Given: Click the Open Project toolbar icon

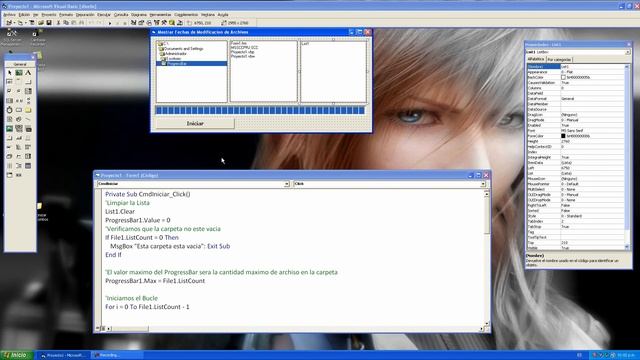Looking at the screenshot, I should pos(41,23).
